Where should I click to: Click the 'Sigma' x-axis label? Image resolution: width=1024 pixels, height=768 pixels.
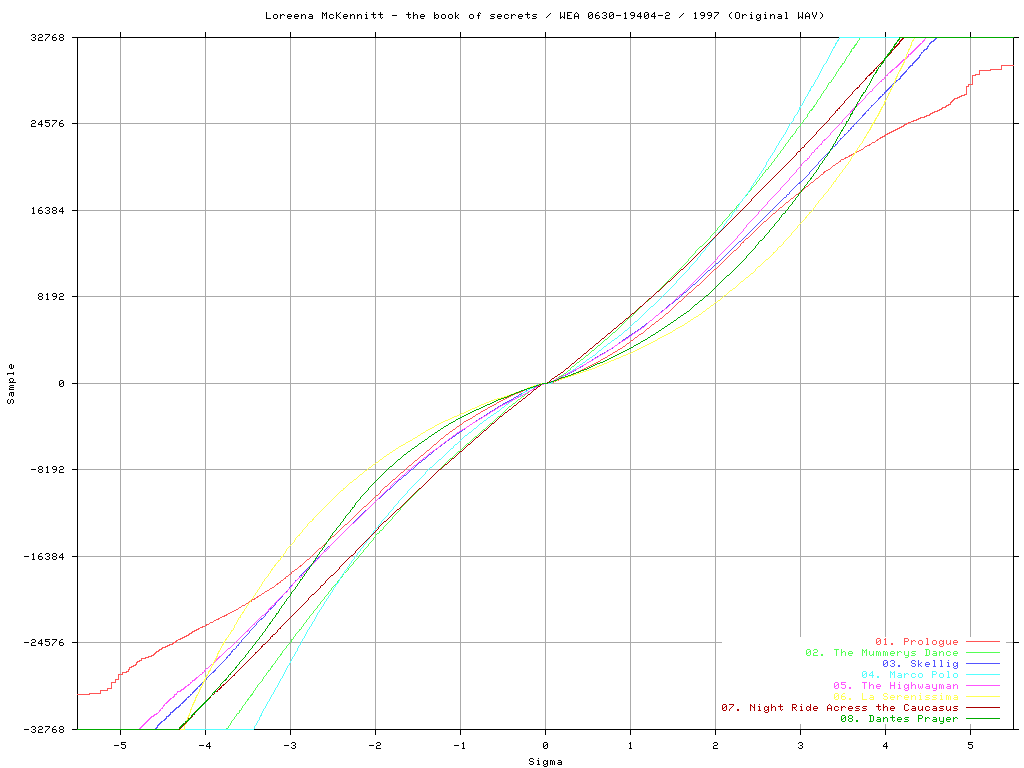click(545, 761)
